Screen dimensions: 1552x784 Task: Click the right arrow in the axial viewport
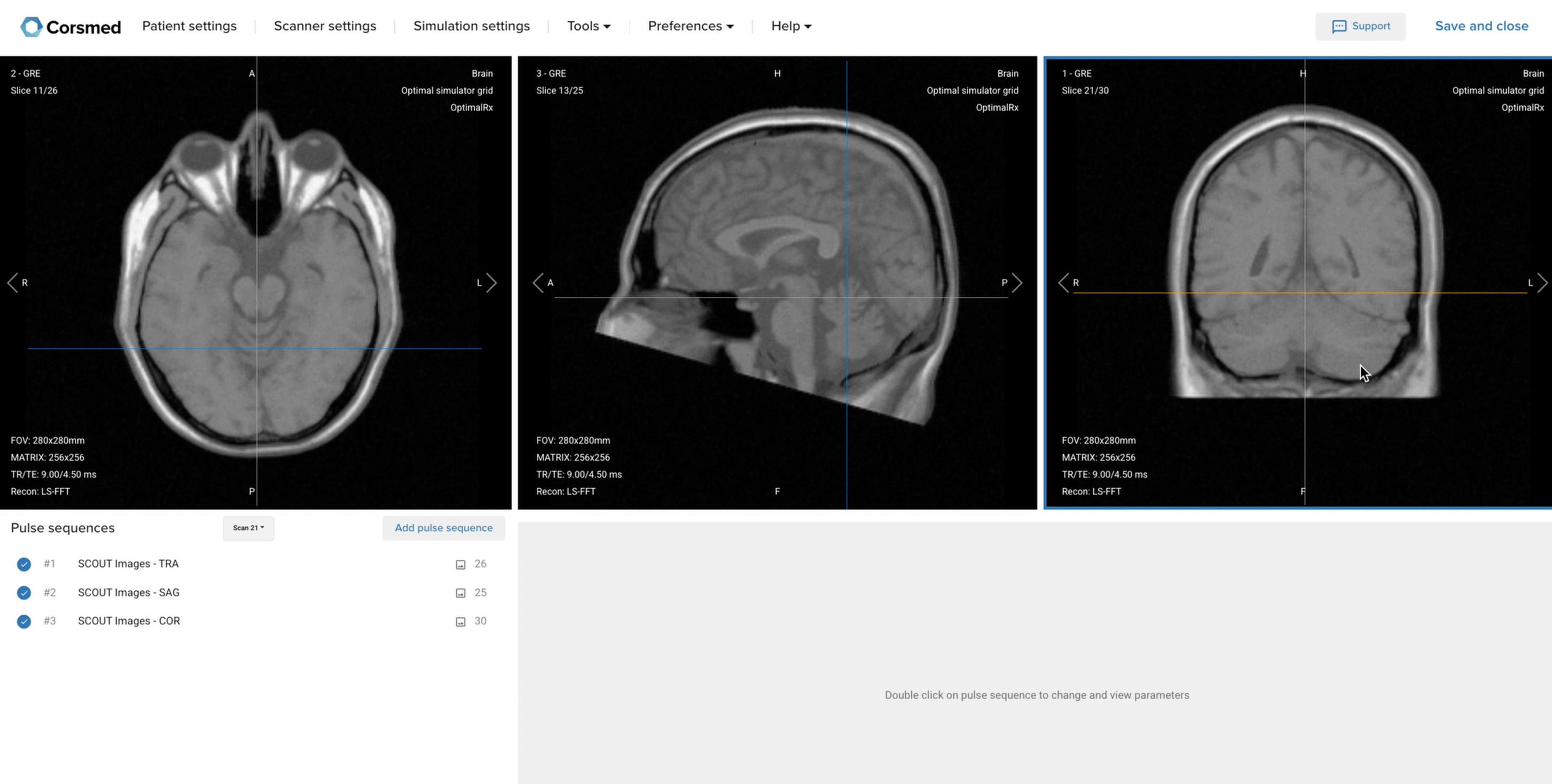click(493, 283)
